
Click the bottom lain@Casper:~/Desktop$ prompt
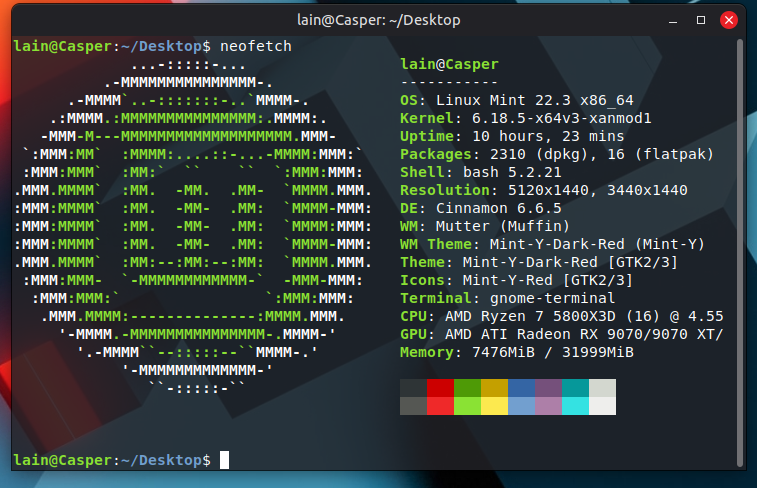point(112,460)
